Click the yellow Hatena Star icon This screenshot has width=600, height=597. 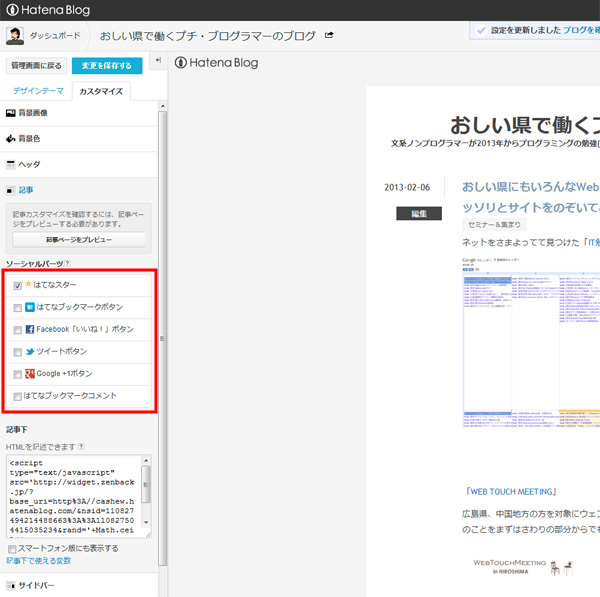coord(28,284)
